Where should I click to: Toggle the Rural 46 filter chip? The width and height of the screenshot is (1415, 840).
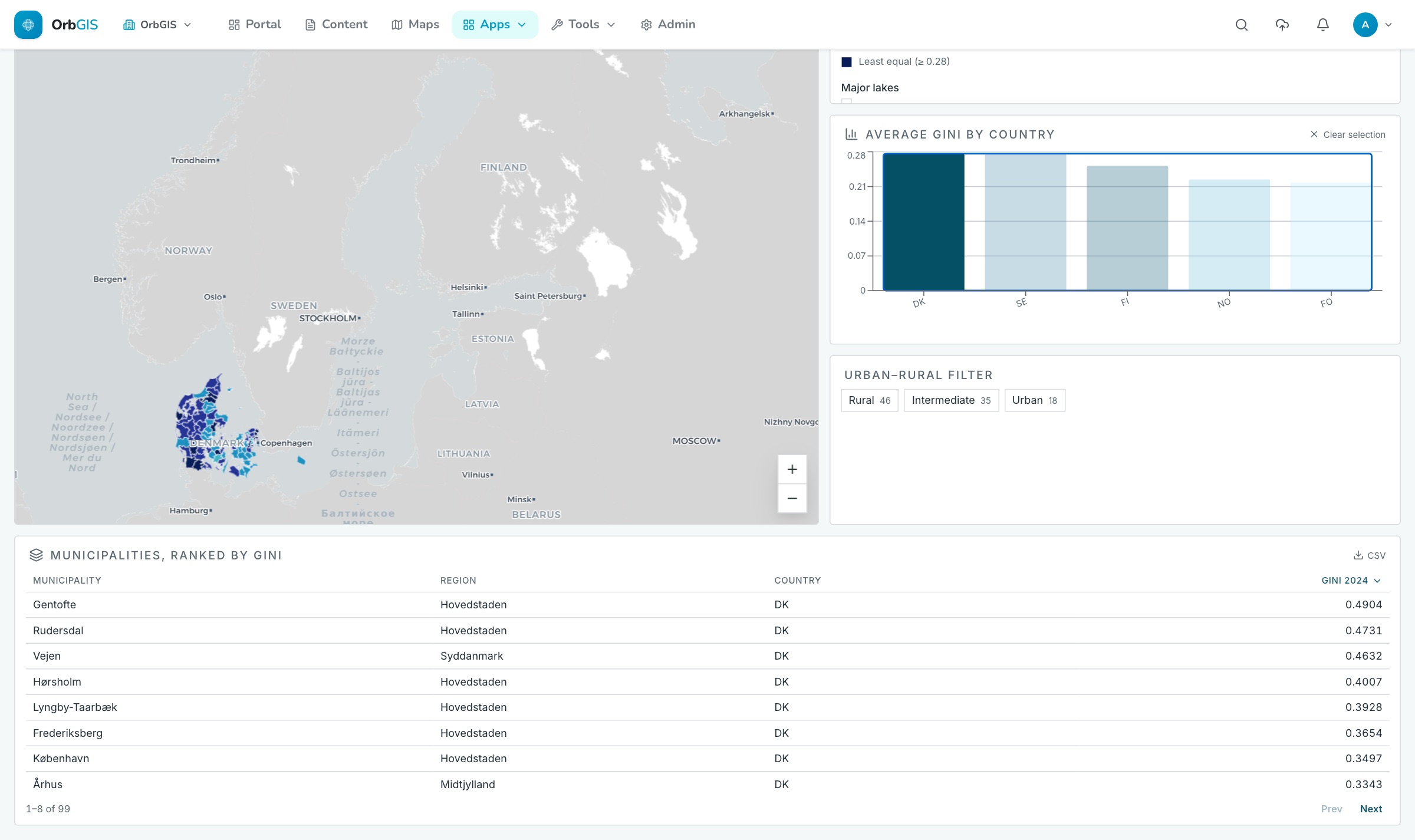point(870,400)
